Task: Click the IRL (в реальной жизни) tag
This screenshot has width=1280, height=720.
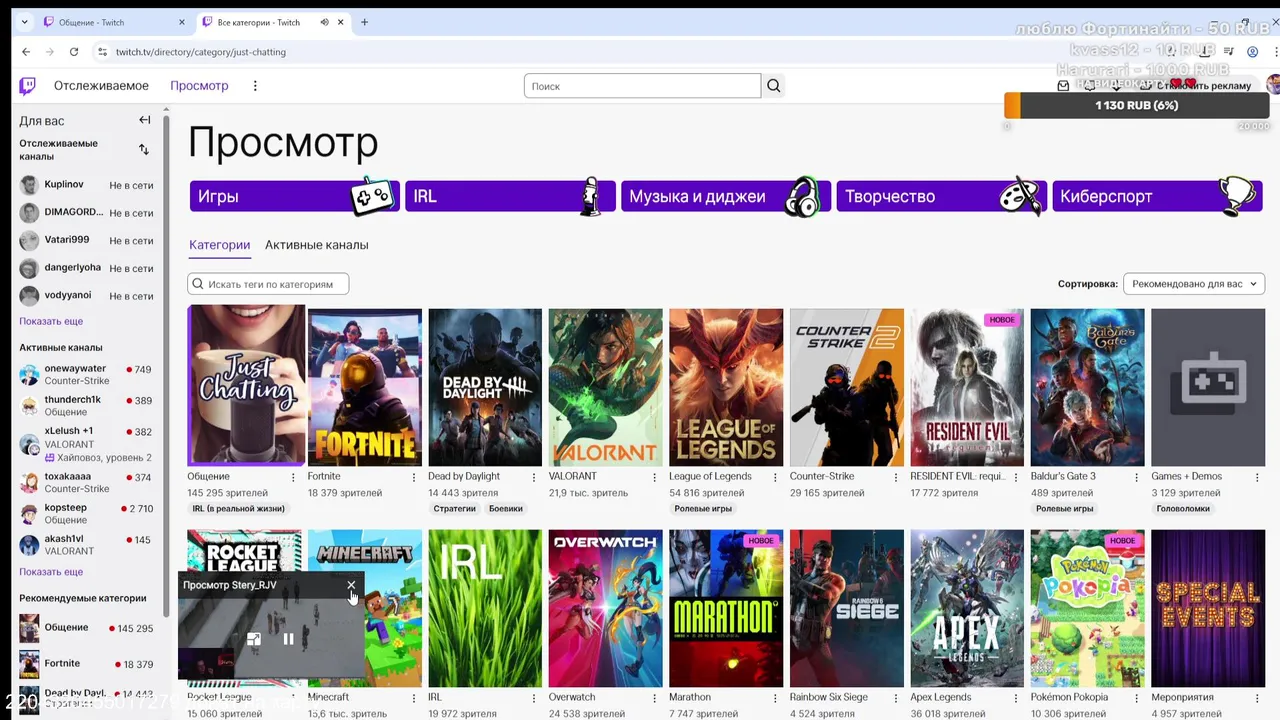Action: [x=239, y=509]
